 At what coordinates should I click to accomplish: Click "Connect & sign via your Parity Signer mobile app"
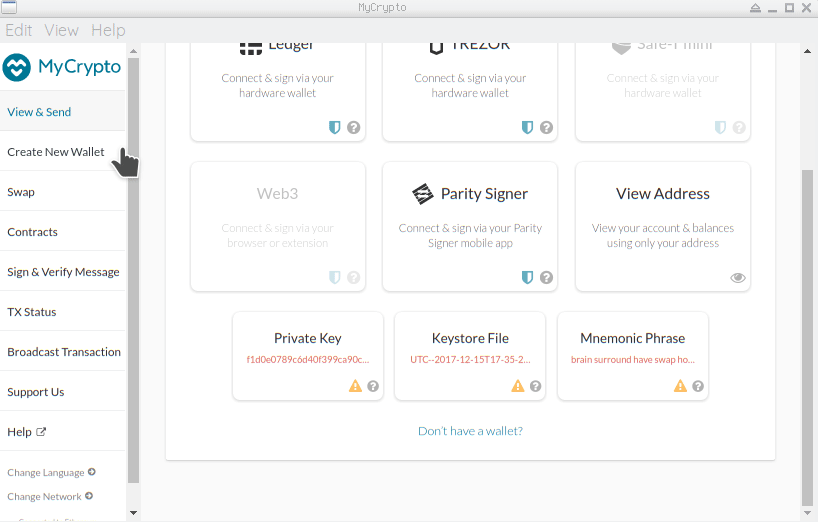coord(470,236)
